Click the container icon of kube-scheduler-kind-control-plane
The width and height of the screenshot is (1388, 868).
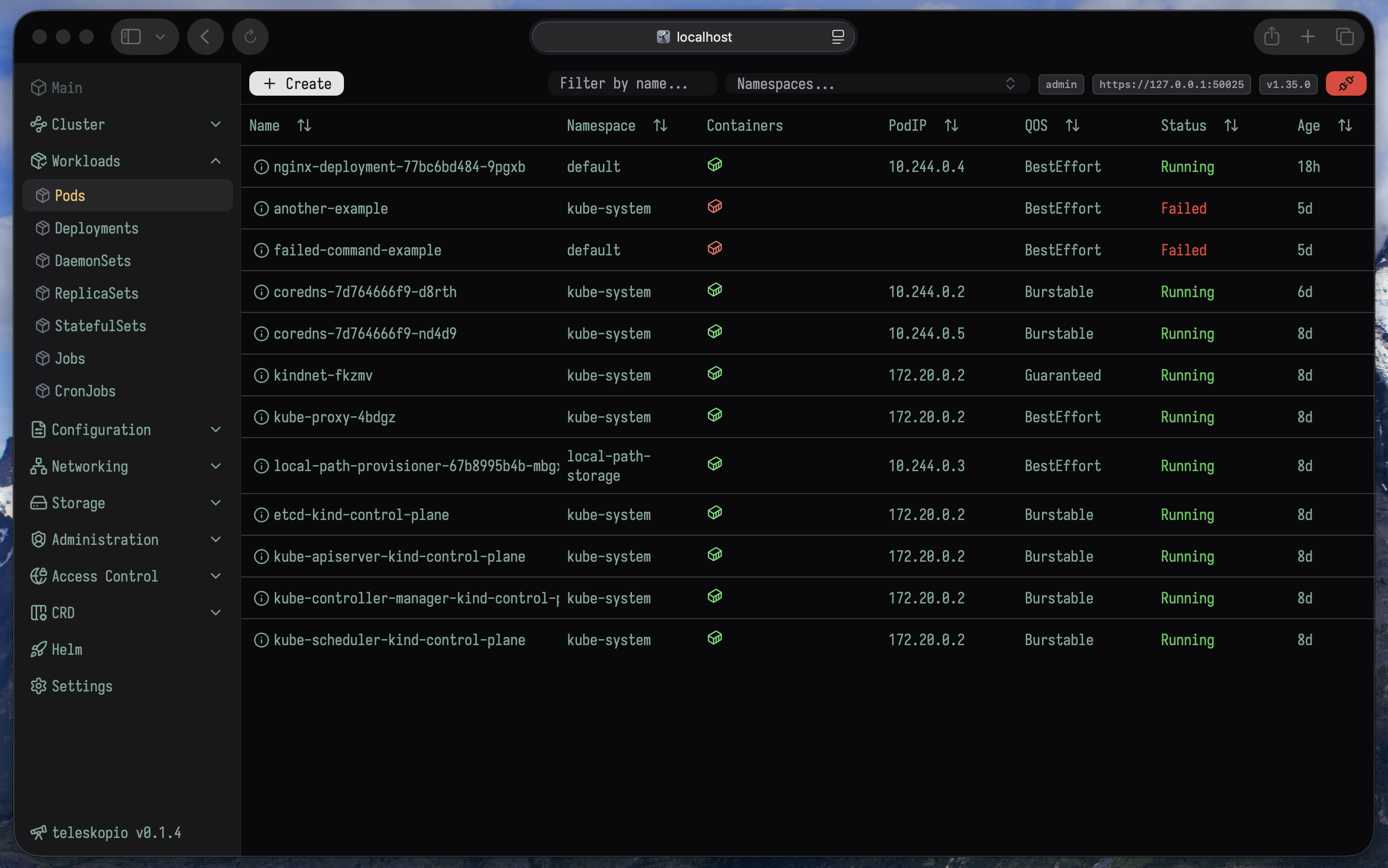715,638
